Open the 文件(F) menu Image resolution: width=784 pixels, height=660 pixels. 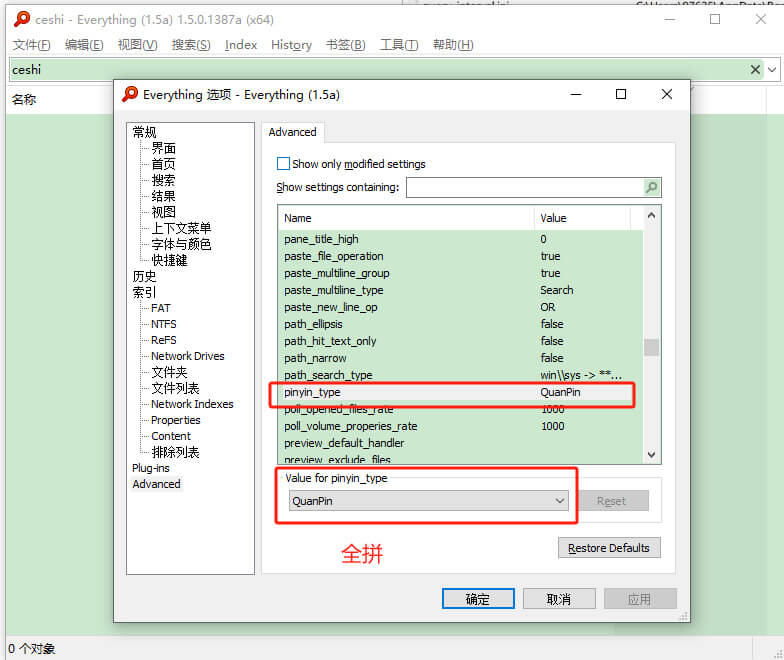(32, 44)
